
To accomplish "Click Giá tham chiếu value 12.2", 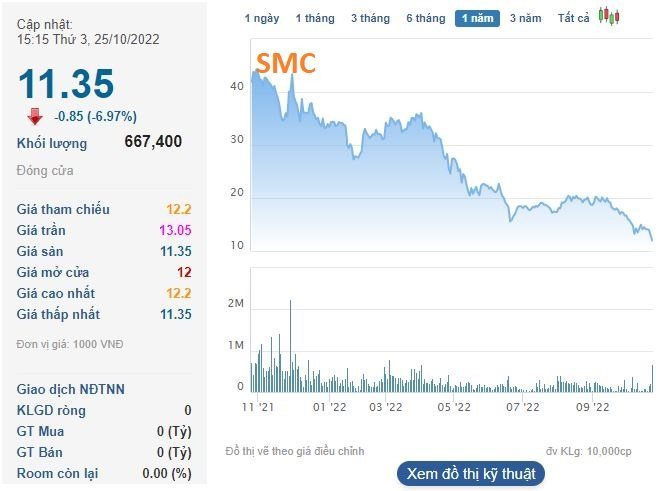I will [179, 209].
